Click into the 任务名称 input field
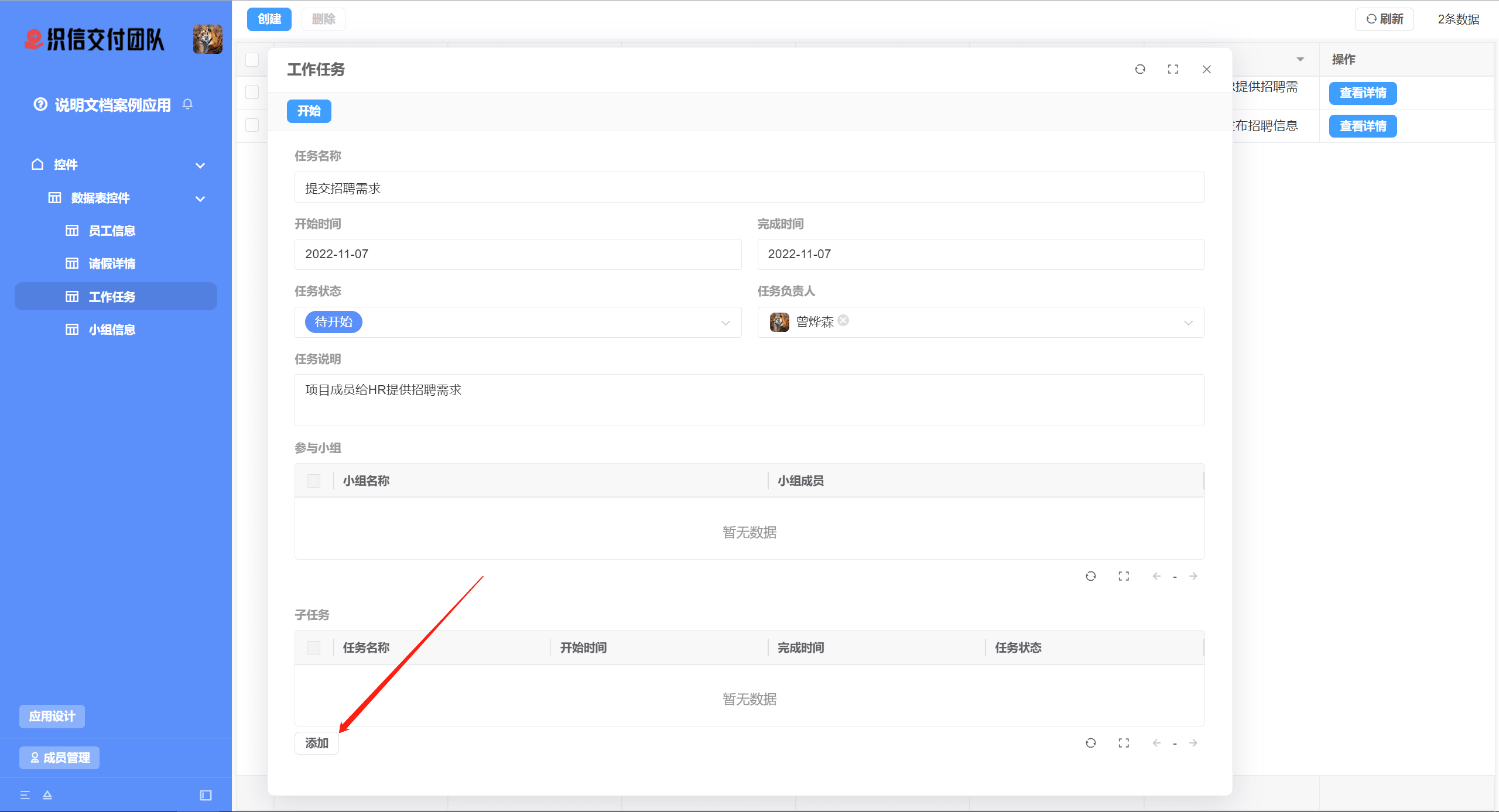Viewport: 1499px width, 812px height. pos(749,188)
